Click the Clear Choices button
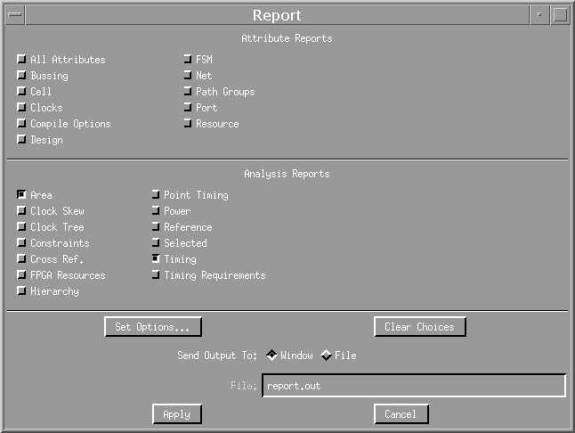 (420, 327)
